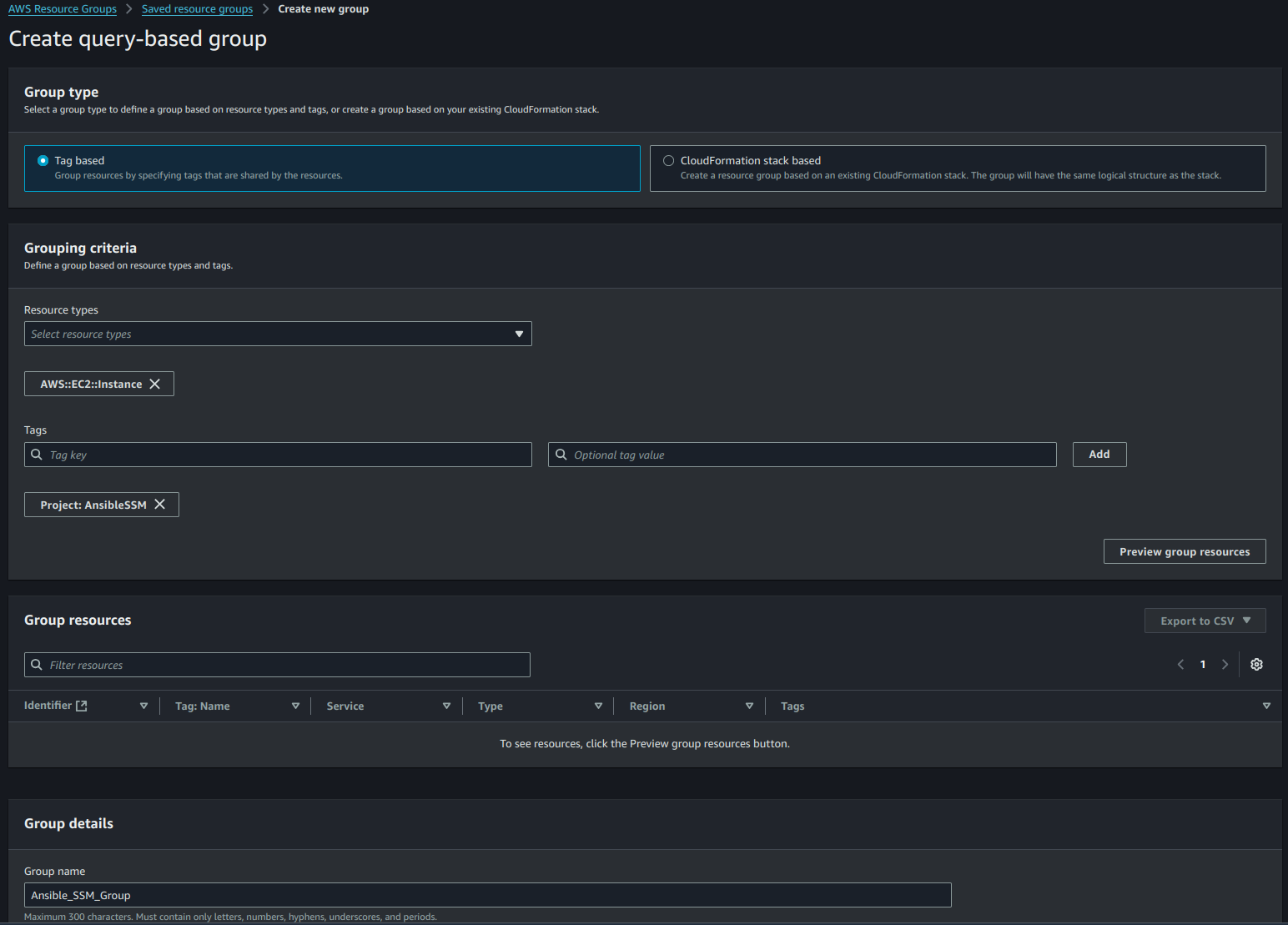Screen dimensions: 1288x925
Task: Remove the Project: AnsibleSSM tag chip
Action: [159, 505]
